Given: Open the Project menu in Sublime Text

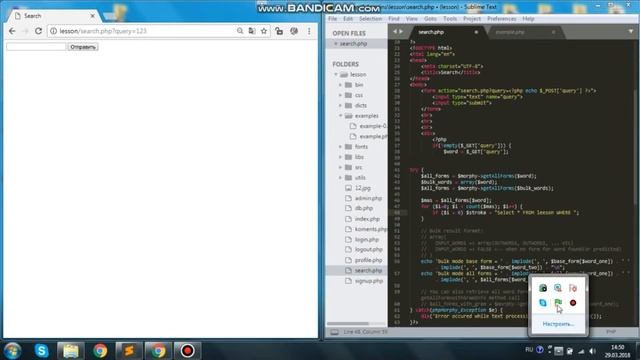Looking at the screenshot, I should [x=472, y=19].
